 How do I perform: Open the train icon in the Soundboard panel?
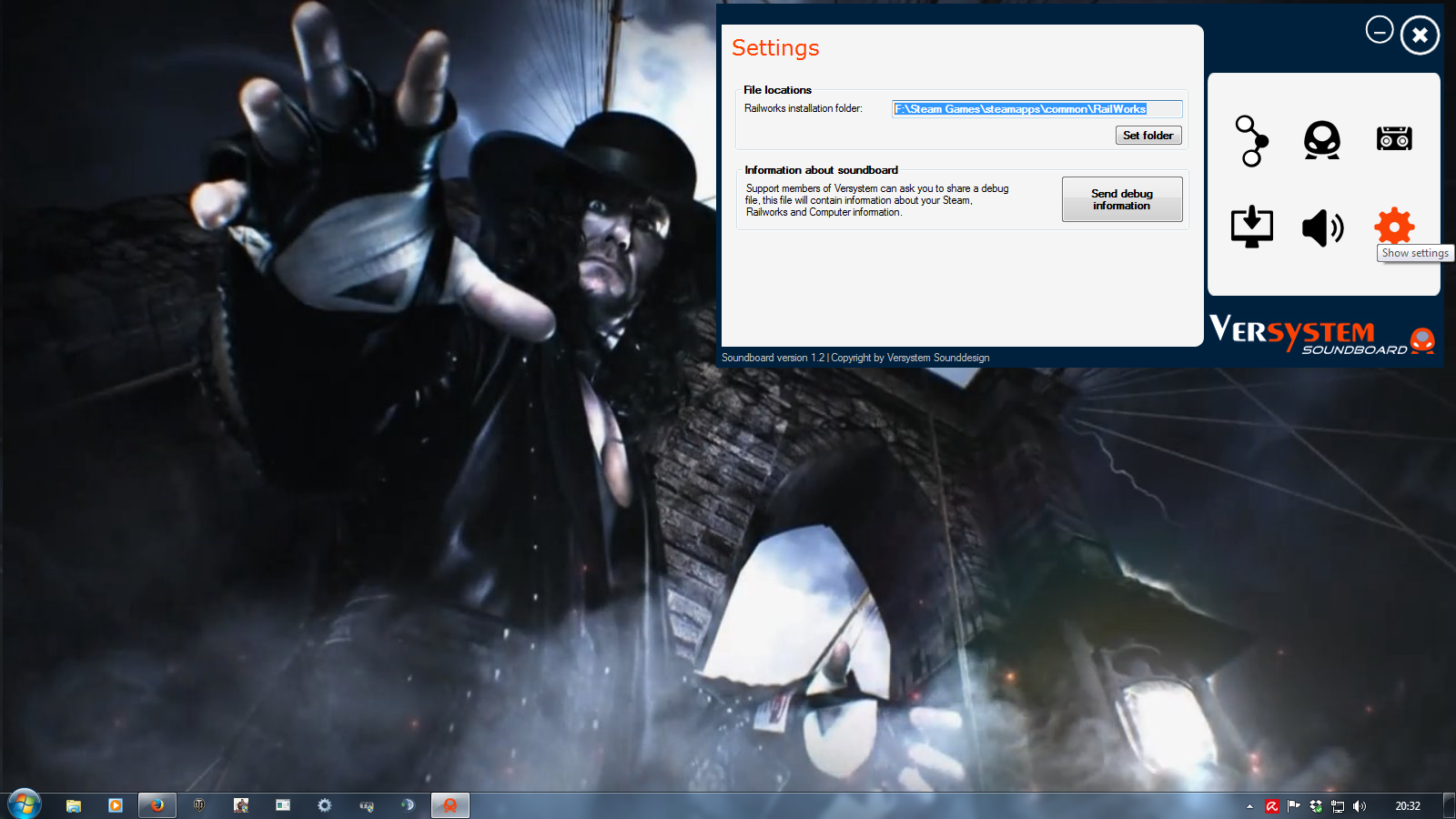pos(1322,140)
